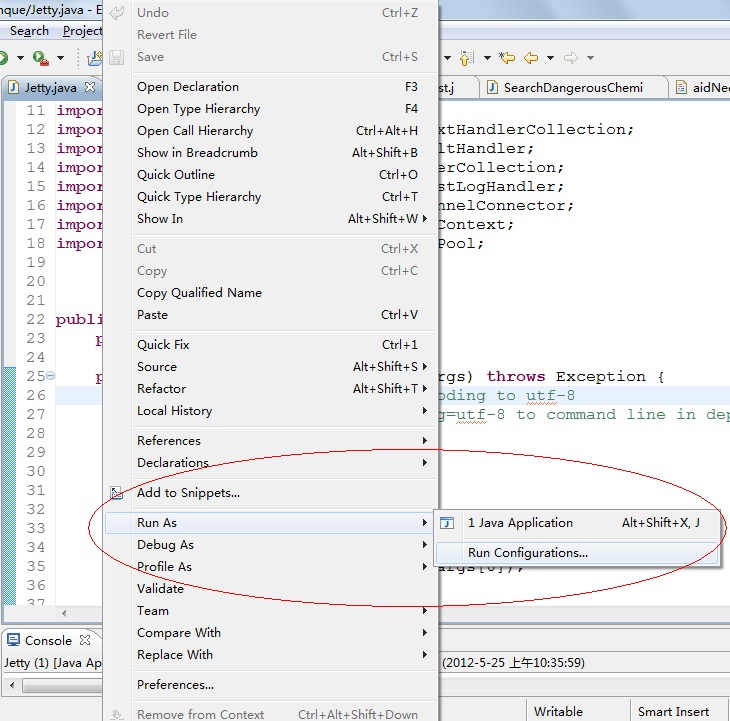Viewport: 730px width, 721px height.
Task: Click Preferences... in the context menu
Action: (175, 685)
